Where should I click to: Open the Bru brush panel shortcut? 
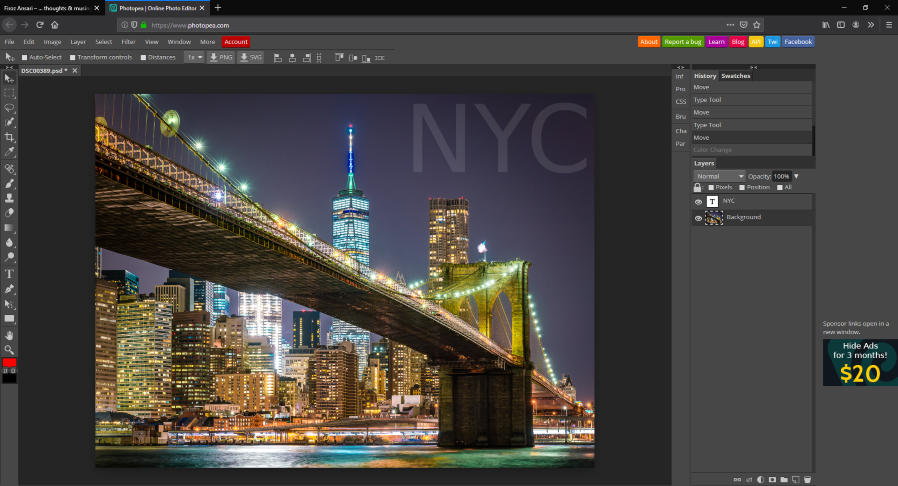(680, 117)
